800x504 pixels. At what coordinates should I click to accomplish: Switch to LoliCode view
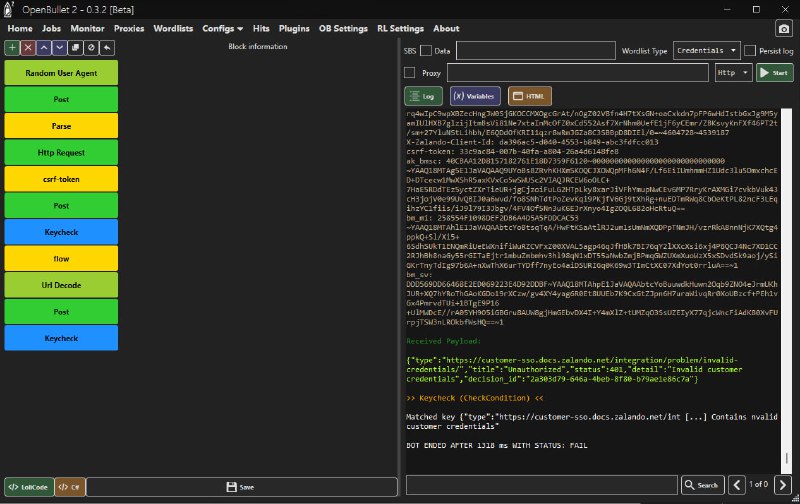click(x=29, y=487)
